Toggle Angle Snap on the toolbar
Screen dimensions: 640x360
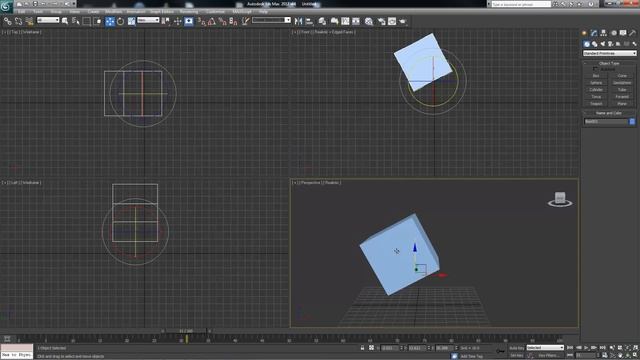coord(212,21)
